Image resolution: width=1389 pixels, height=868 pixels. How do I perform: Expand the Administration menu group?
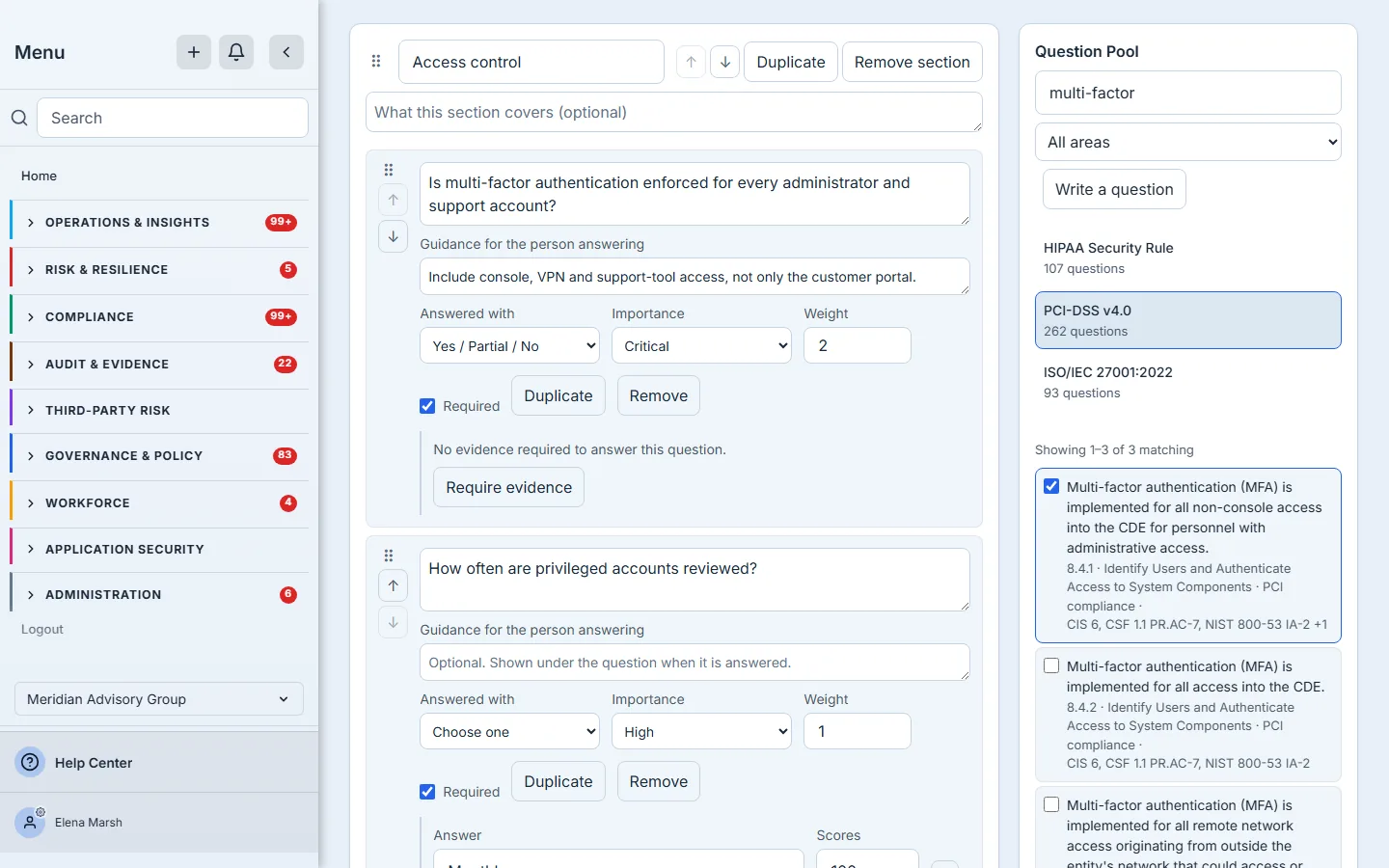(x=159, y=595)
